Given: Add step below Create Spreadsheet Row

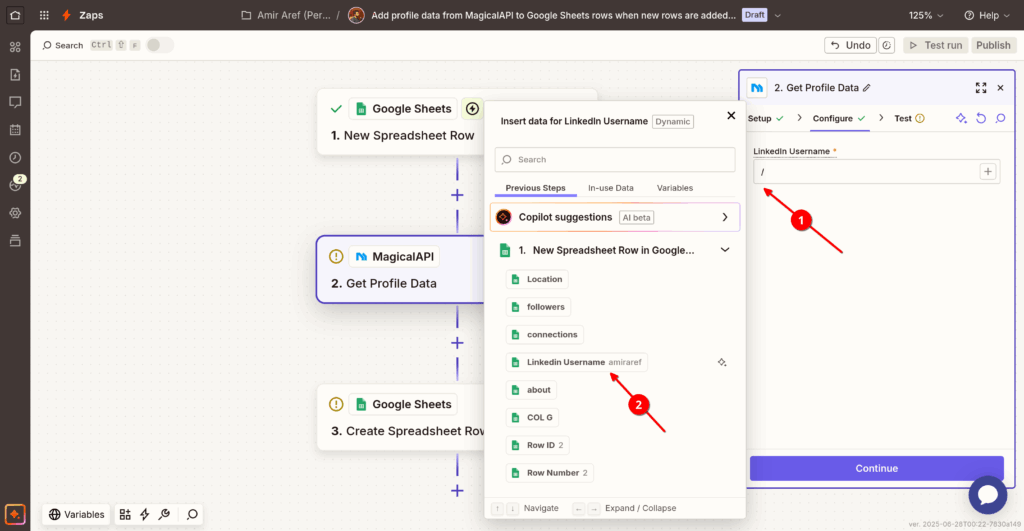Looking at the screenshot, I should point(457,491).
